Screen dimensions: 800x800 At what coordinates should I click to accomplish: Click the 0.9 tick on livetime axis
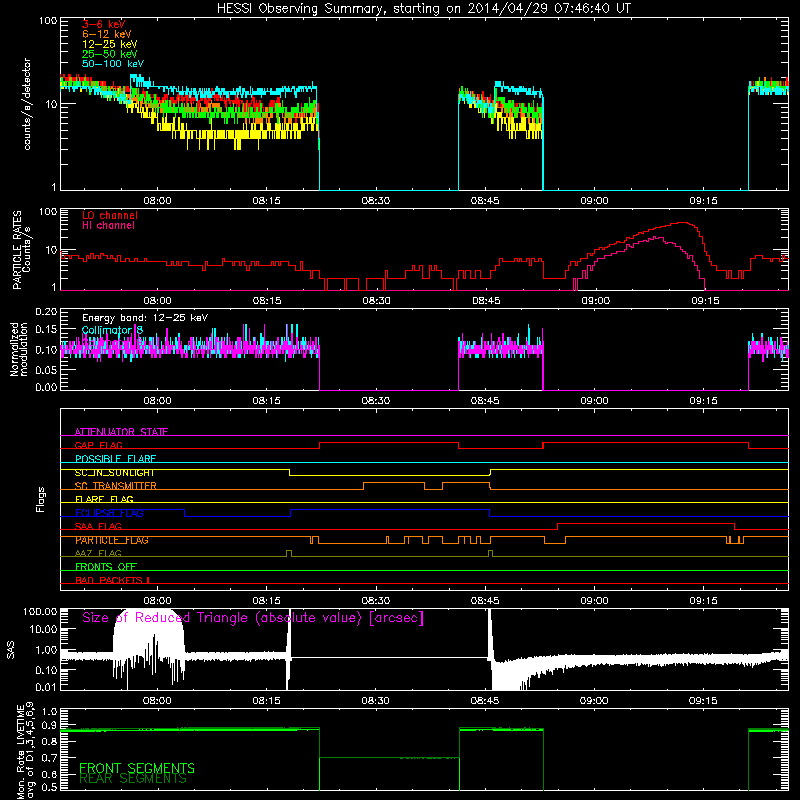tap(49, 725)
